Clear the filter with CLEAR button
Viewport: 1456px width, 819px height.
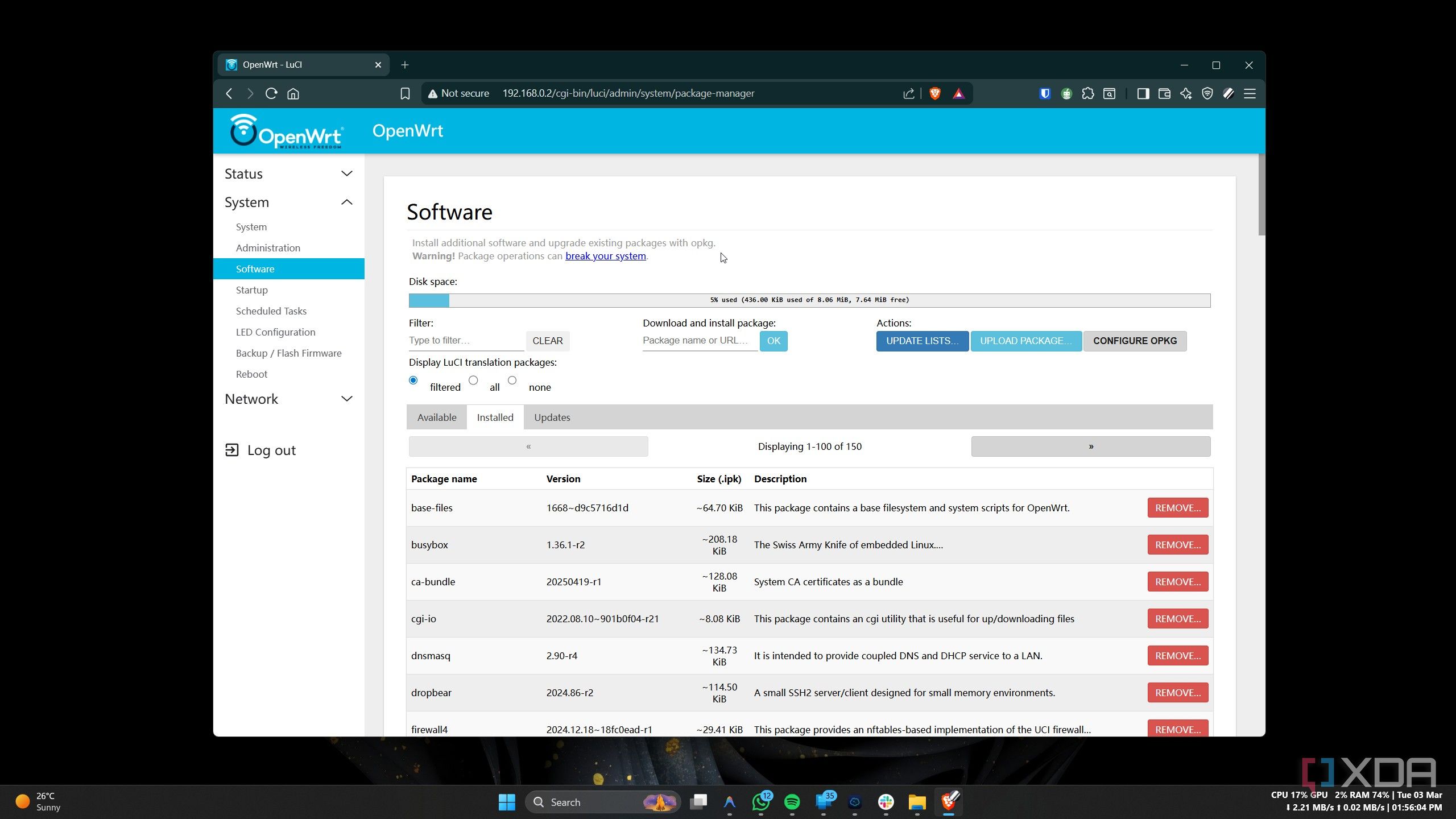coord(547,341)
